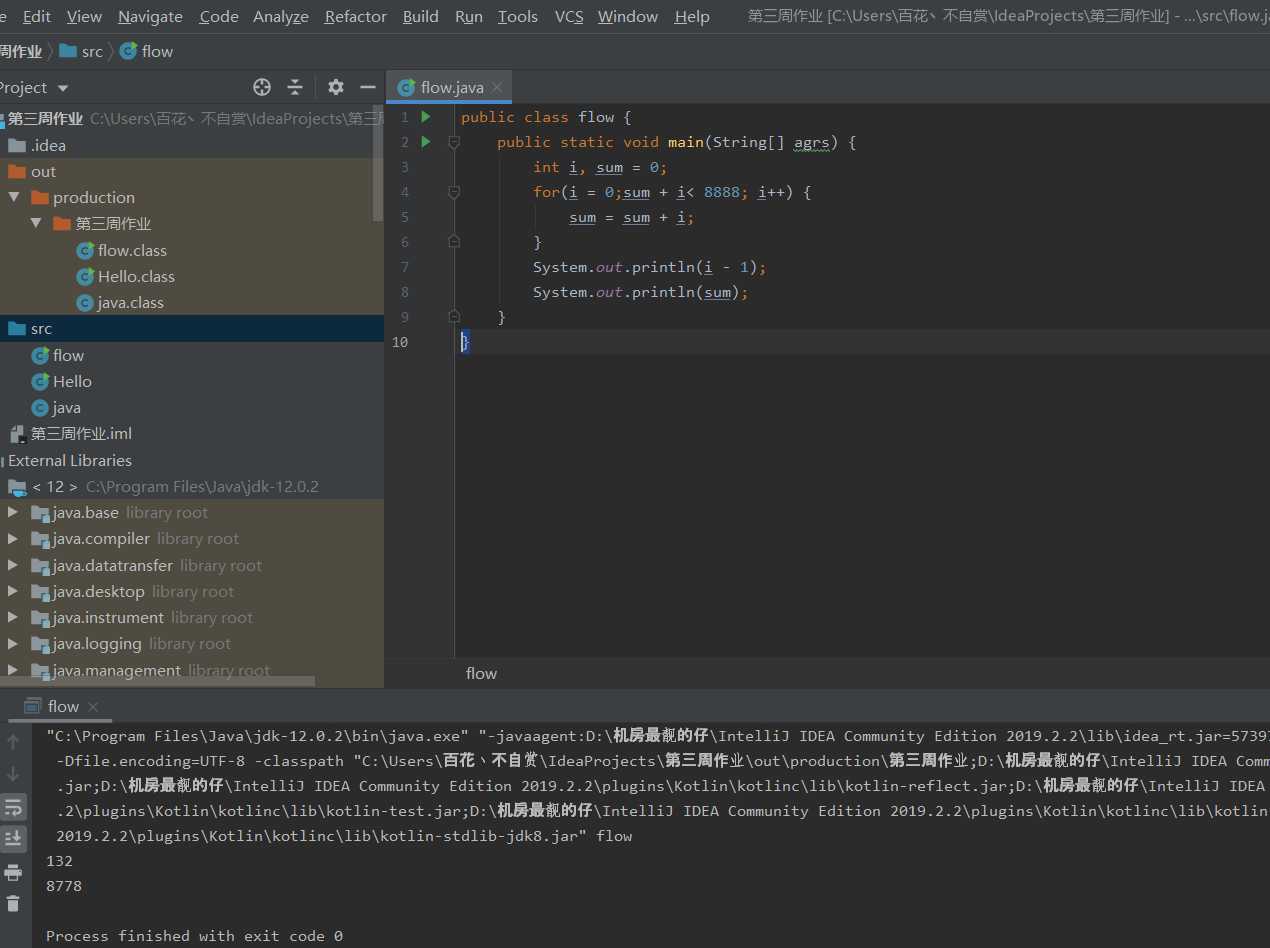Fold the main method at line 2
This screenshot has width=1270, height=948.
tap(453, 142)
